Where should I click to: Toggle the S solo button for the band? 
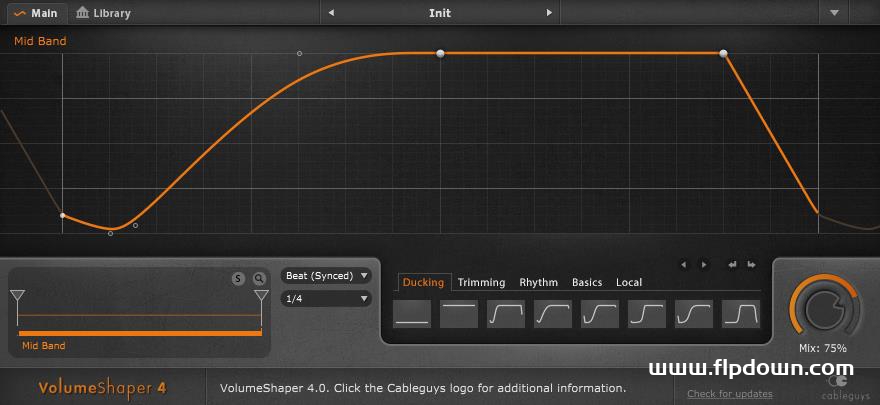[x=239, y=278]
